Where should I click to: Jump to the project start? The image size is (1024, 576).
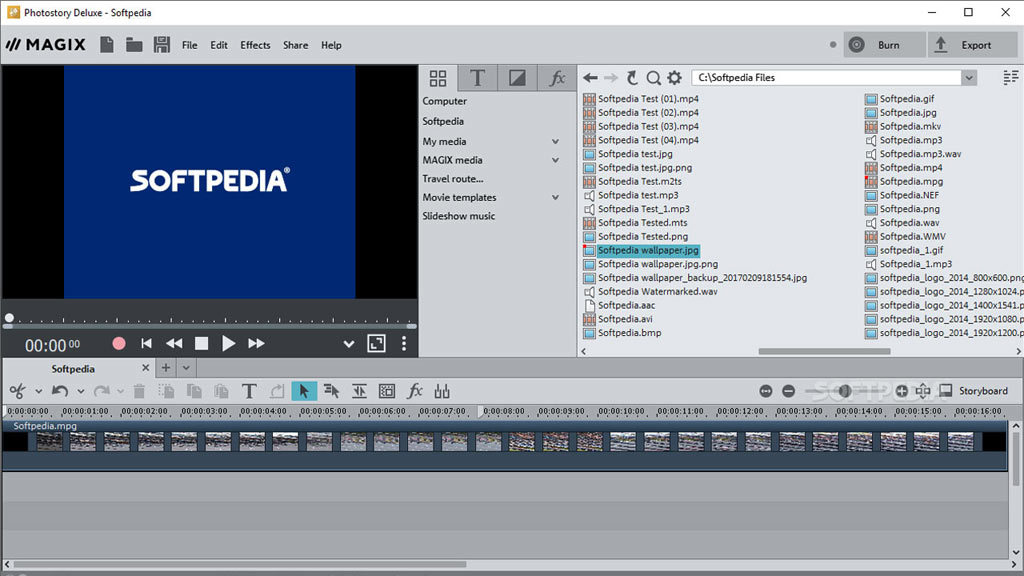[146, 344]
